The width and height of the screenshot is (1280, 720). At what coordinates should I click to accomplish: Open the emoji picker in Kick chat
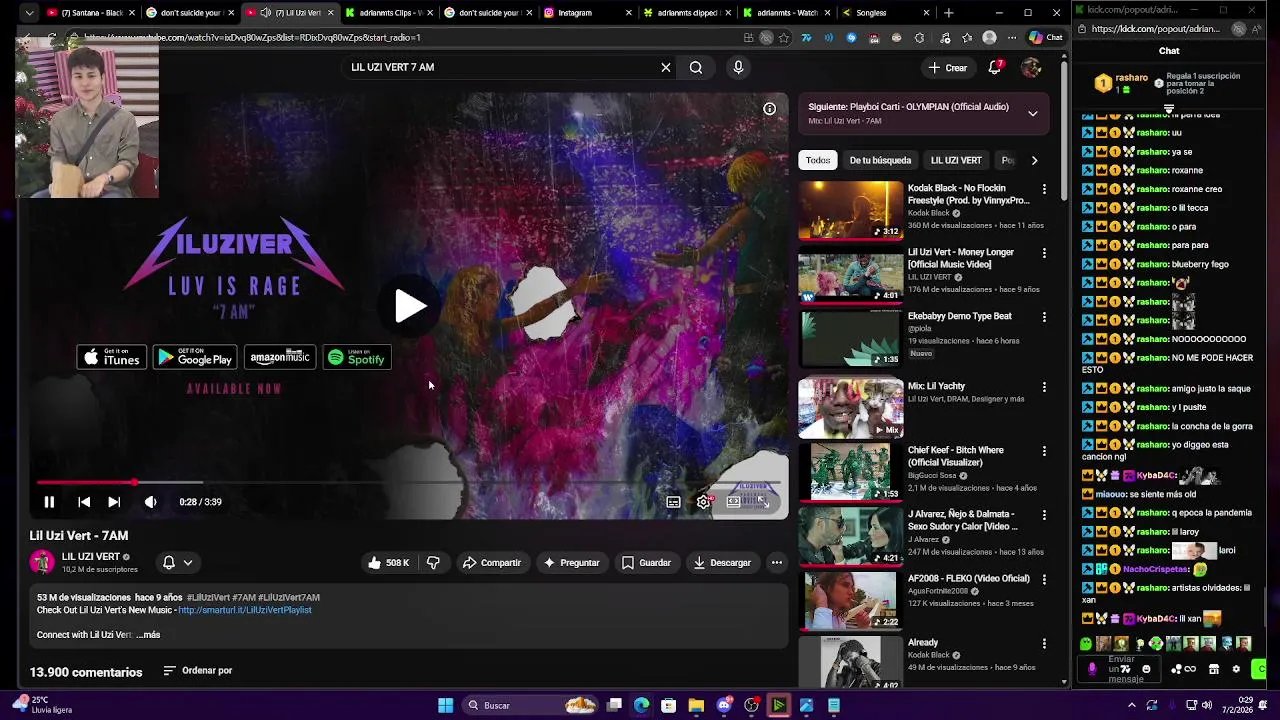[x=1146, y=669]
